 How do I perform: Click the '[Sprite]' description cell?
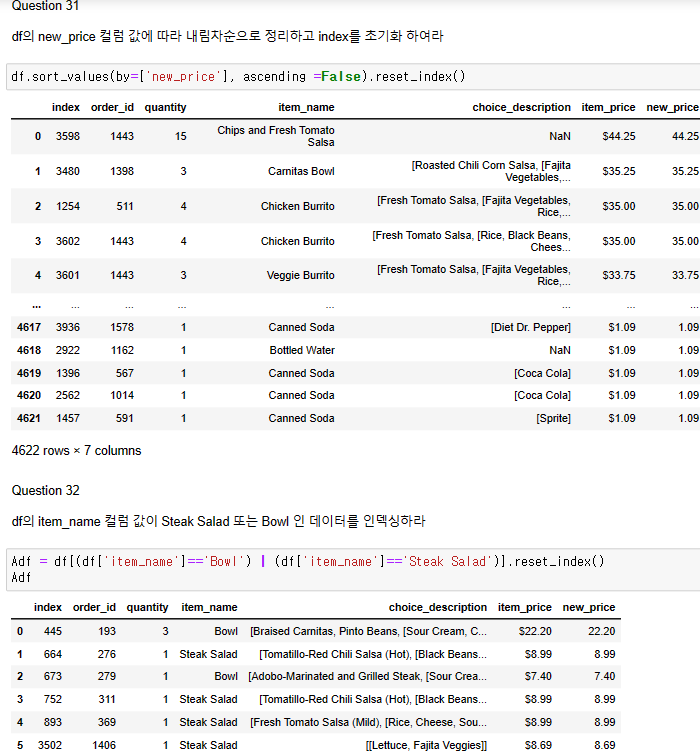pos(553,418)
